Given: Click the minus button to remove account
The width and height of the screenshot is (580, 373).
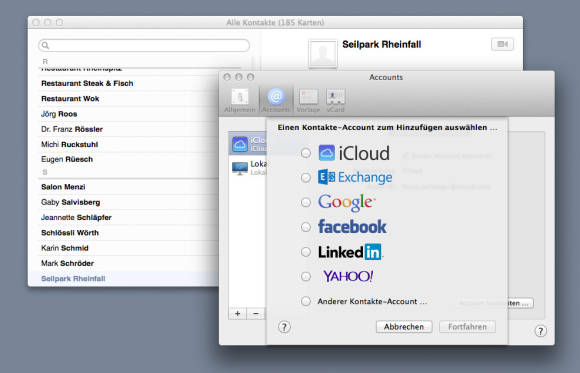Looking at the screenshot, I should 256,314.
